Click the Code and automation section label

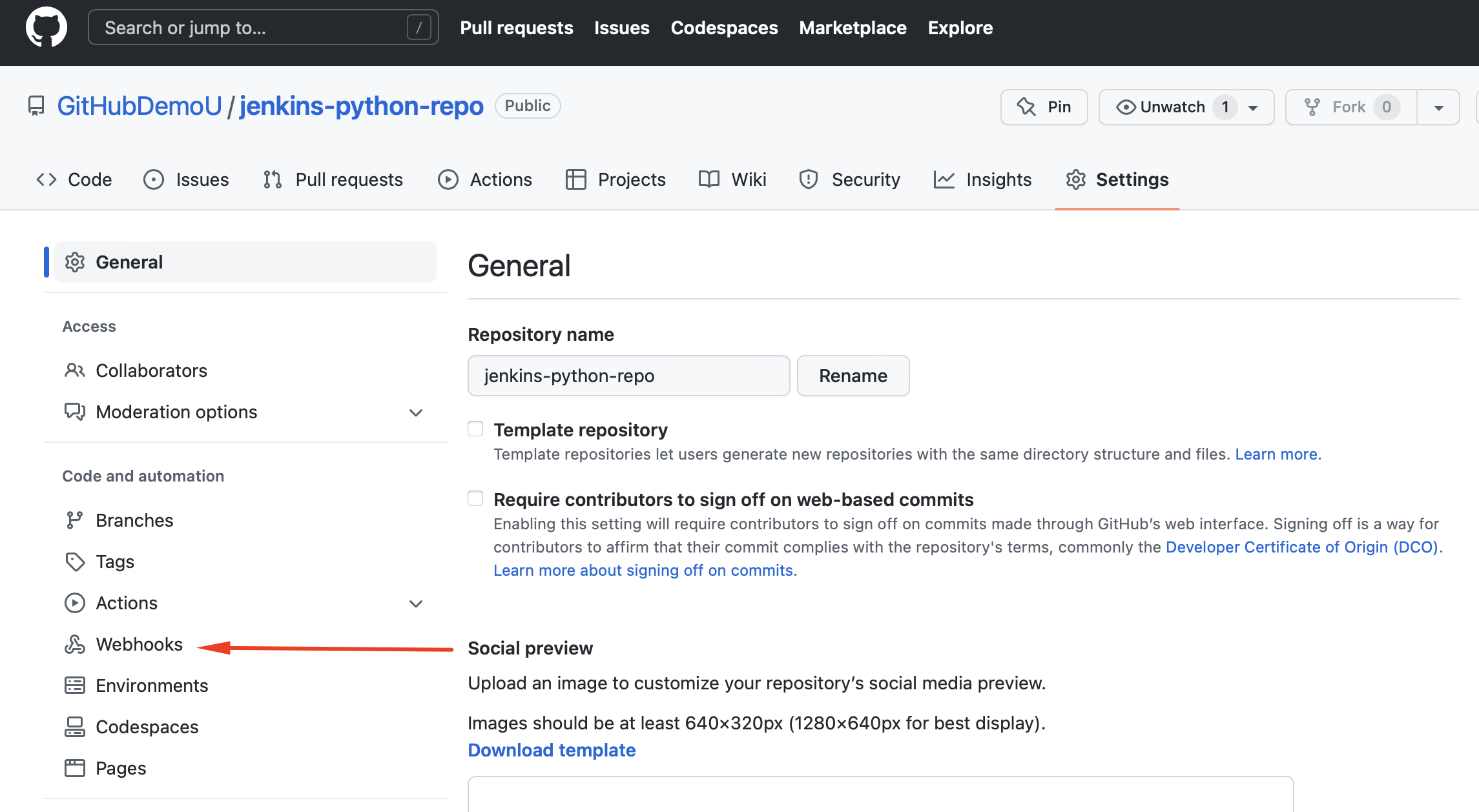(x=143, y=476)
